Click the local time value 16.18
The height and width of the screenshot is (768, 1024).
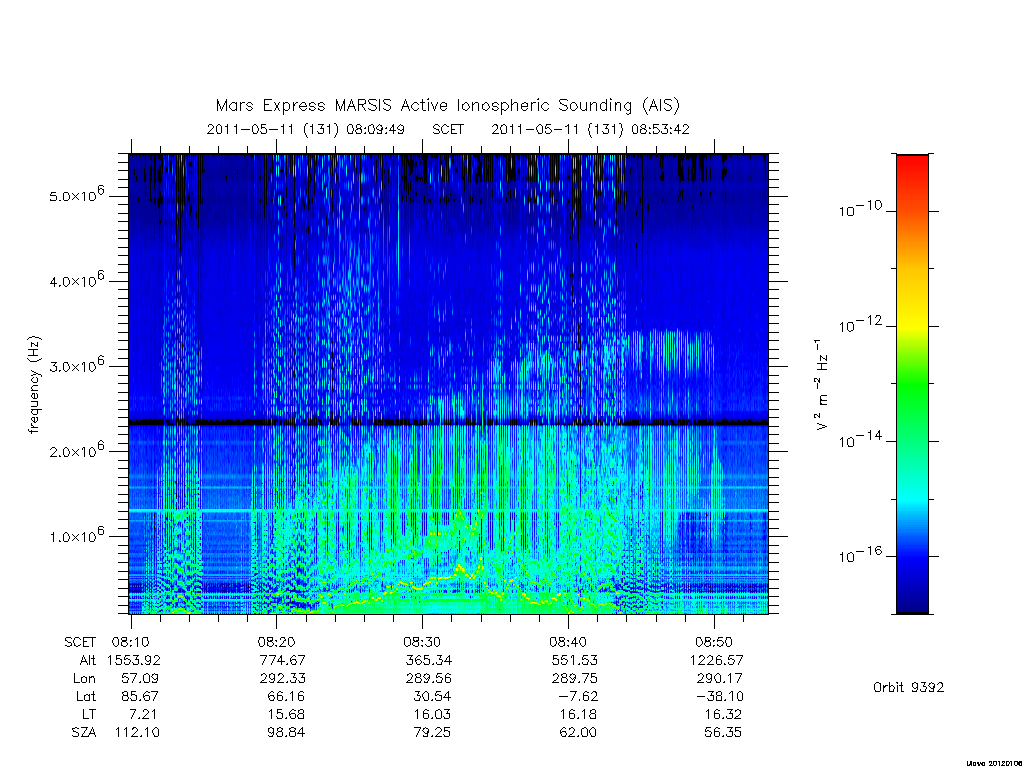point(578,714)
